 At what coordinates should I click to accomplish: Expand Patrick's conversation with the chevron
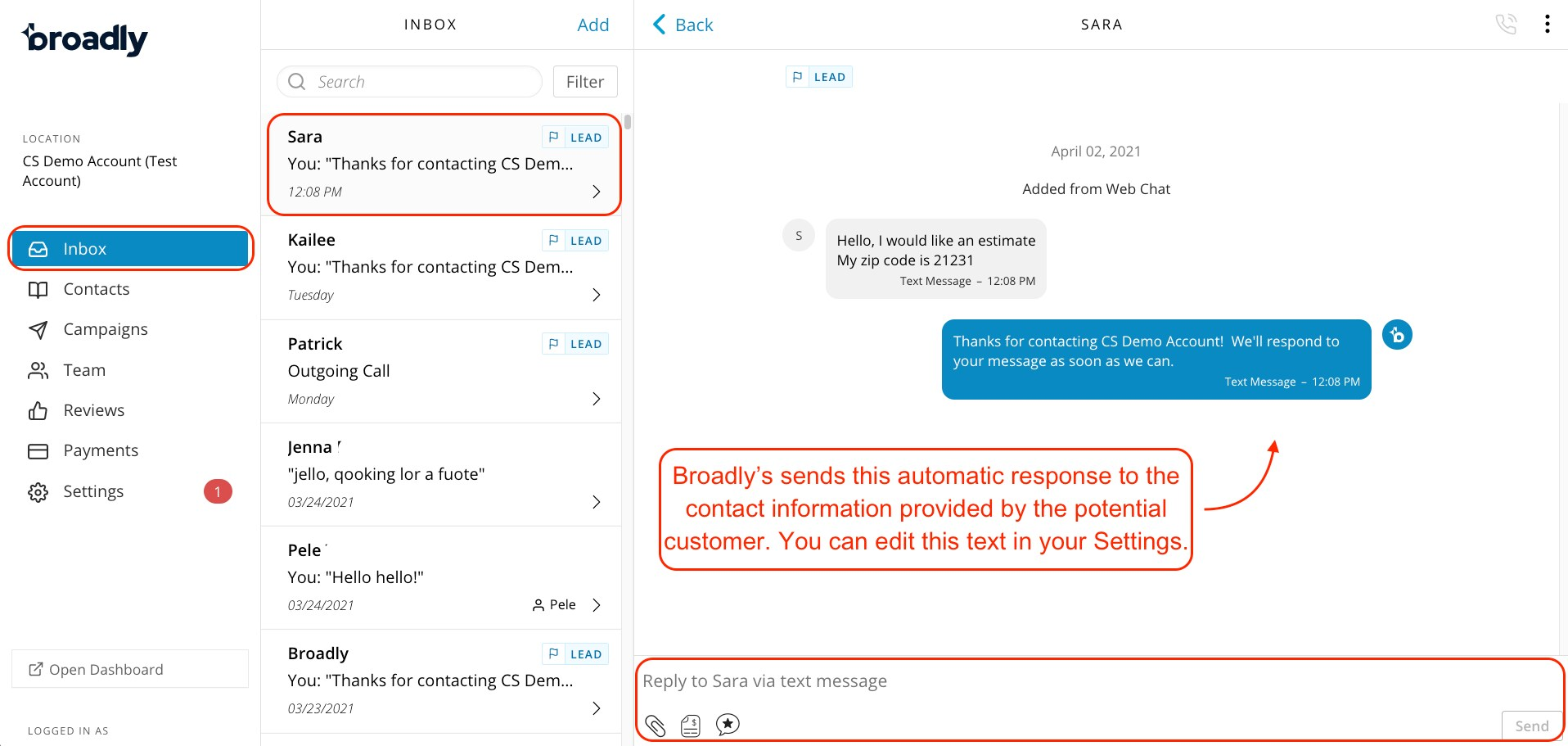(x=596, y=399)
